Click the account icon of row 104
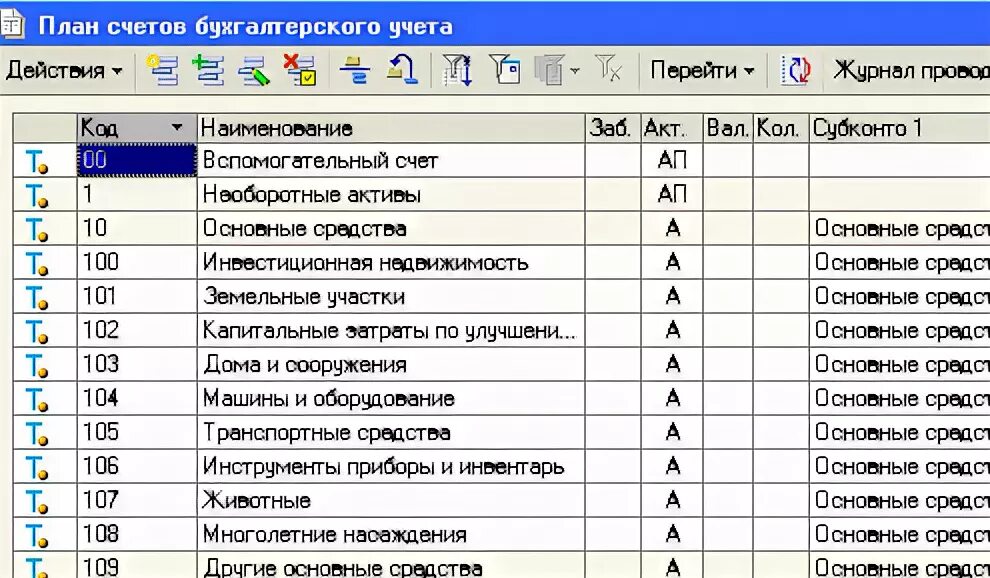Image resolution: width=990 pixels, height=578 pixels. (37, 400)
